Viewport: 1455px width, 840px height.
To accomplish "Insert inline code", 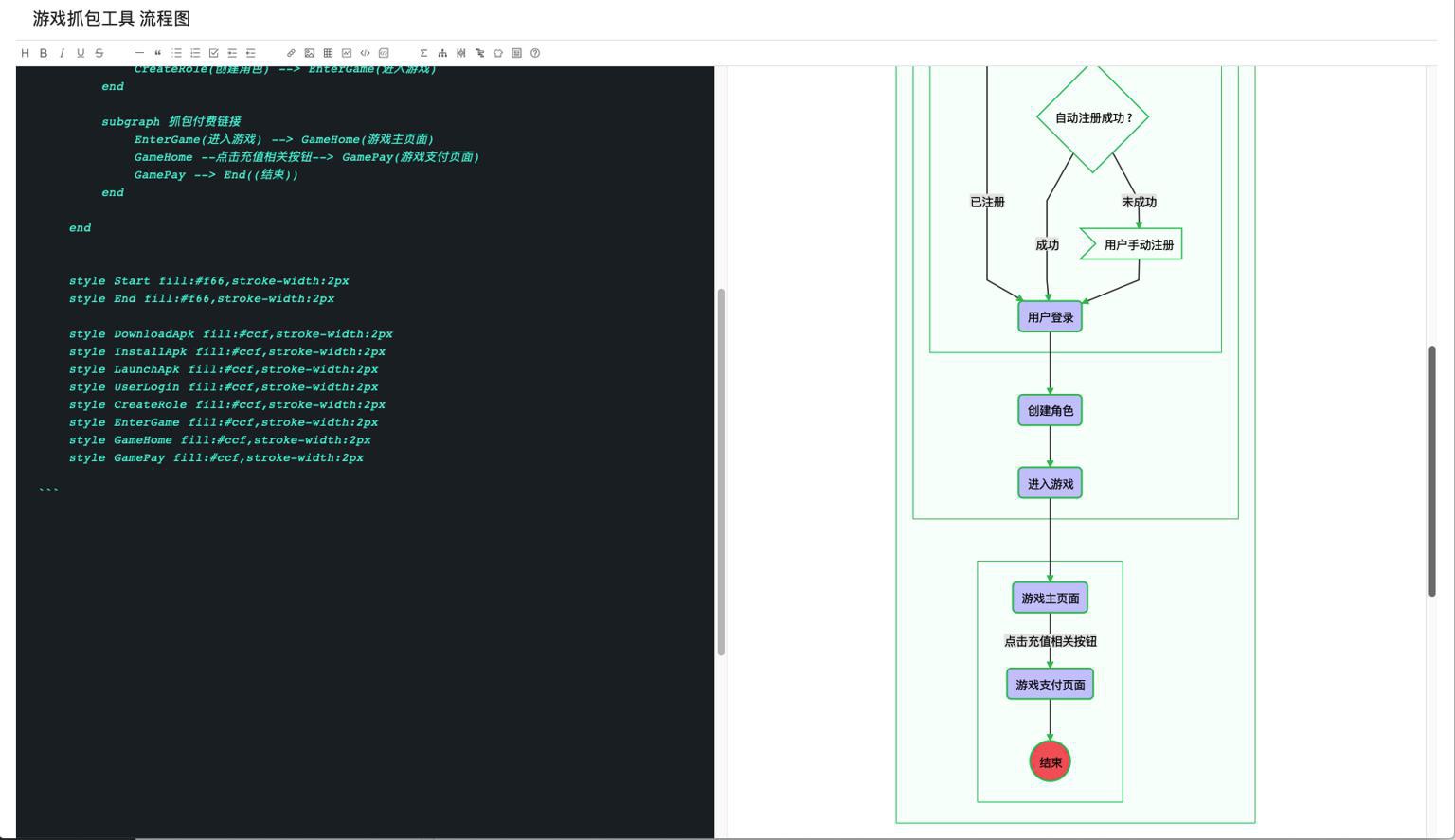I will coord(365,53).
